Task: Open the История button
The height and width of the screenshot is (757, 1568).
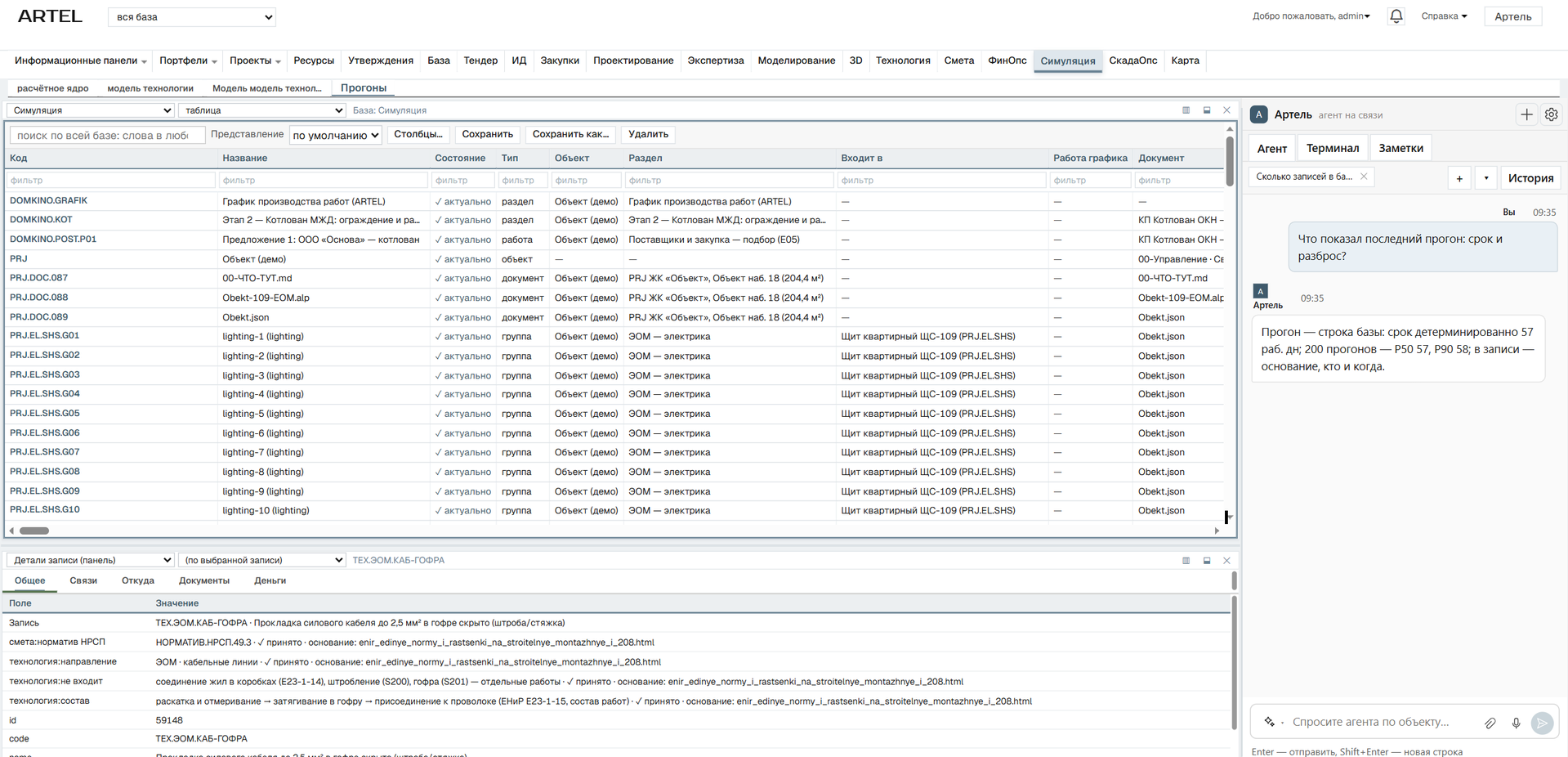Action: (x=1530, y=178)
